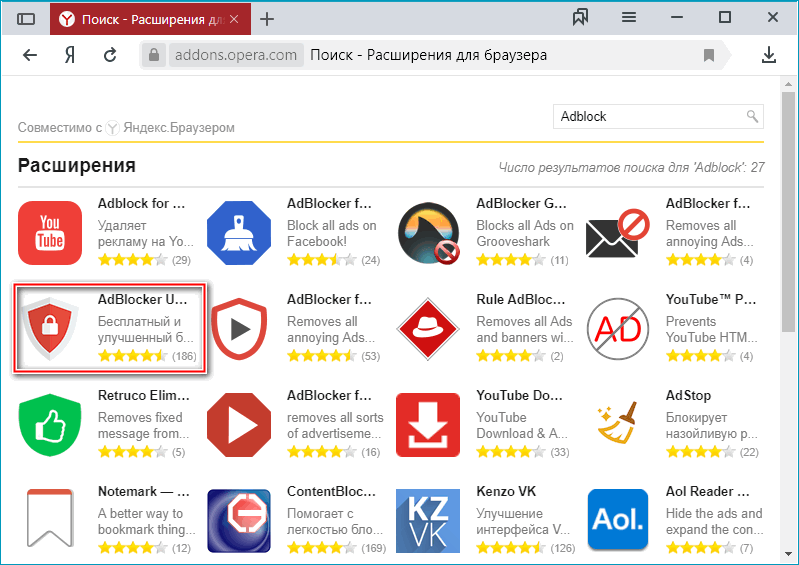The height and width of the screenshot is (565, 799).
Task: Bookmark this page with the flag icon
Action: point(709,55)
